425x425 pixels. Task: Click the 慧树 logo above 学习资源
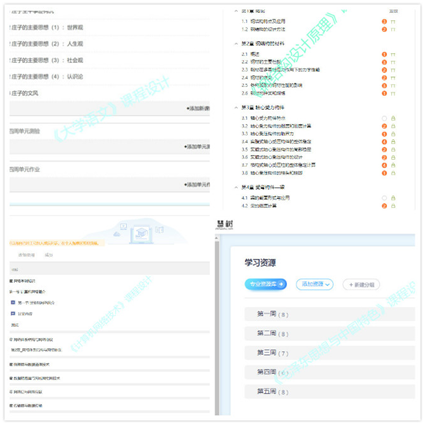point(225,224)
